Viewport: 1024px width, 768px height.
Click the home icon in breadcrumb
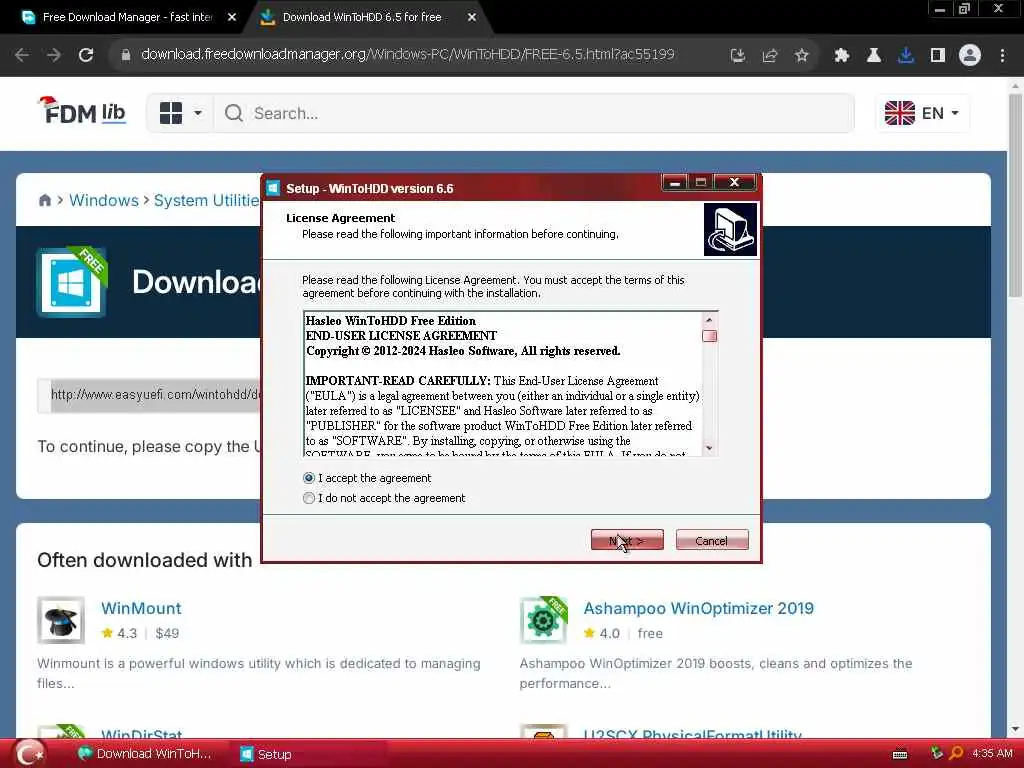[x=44, y=200]
